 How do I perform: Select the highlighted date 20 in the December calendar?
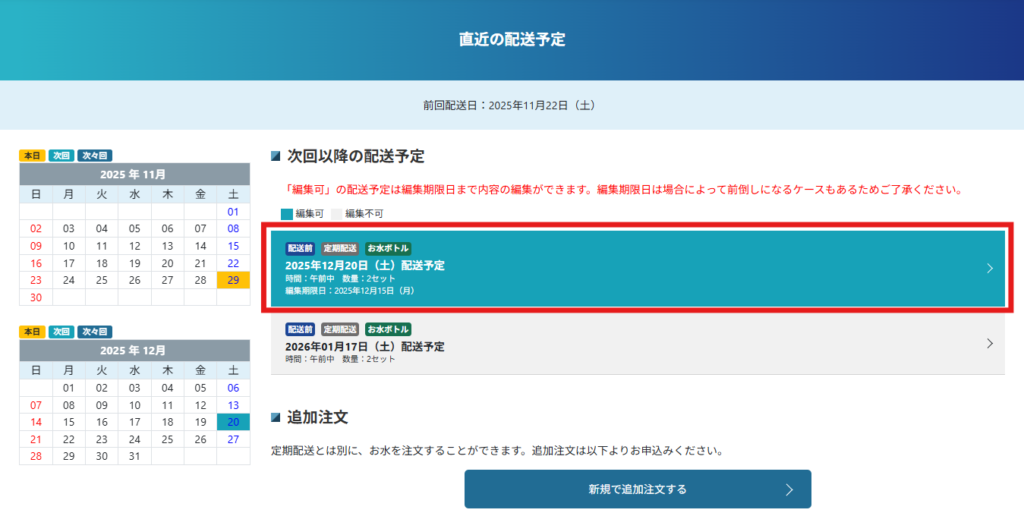tap(233, 421)
